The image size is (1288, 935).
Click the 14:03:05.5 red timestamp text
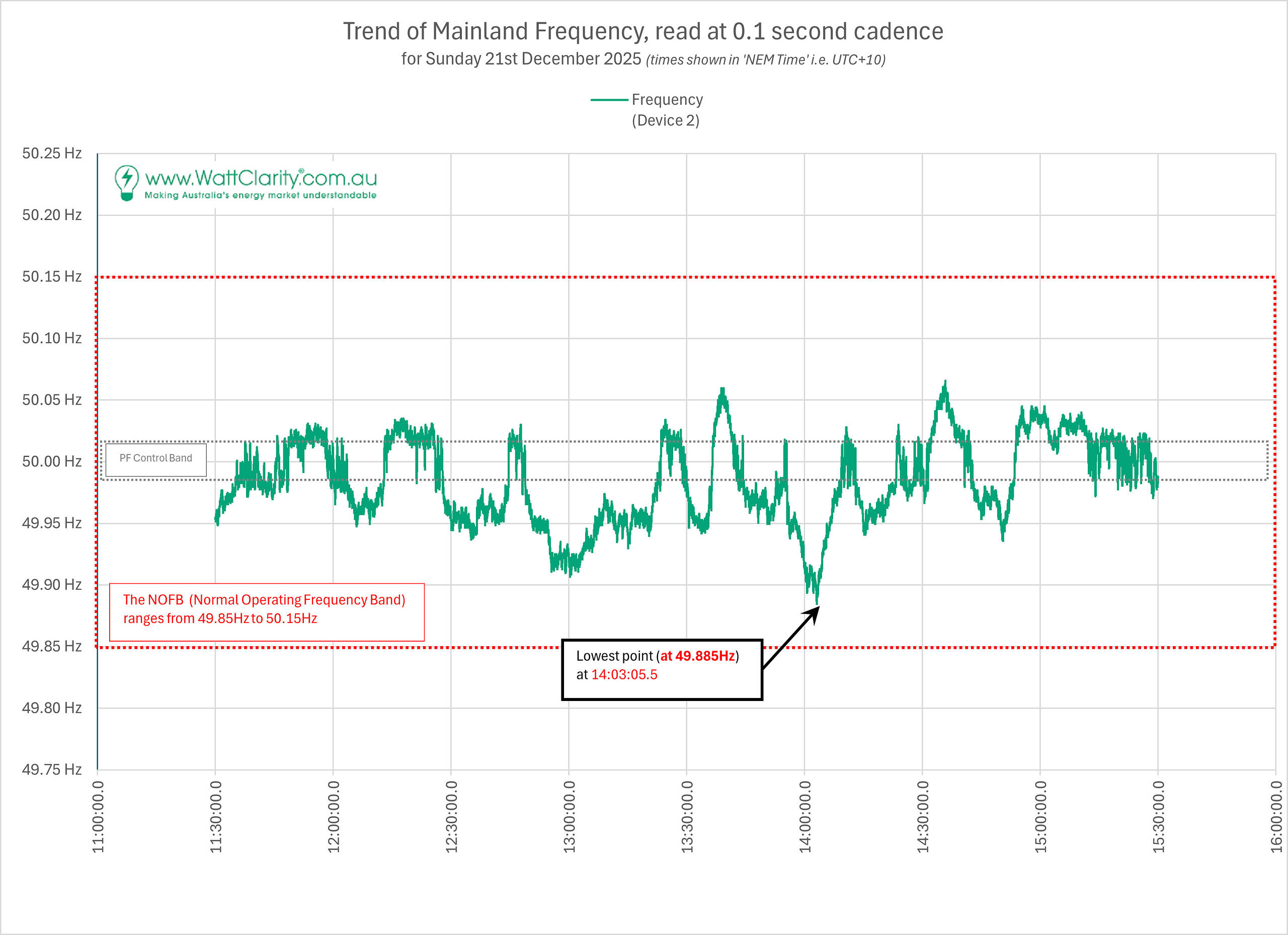pyautogui.click(x=624, y=675)
